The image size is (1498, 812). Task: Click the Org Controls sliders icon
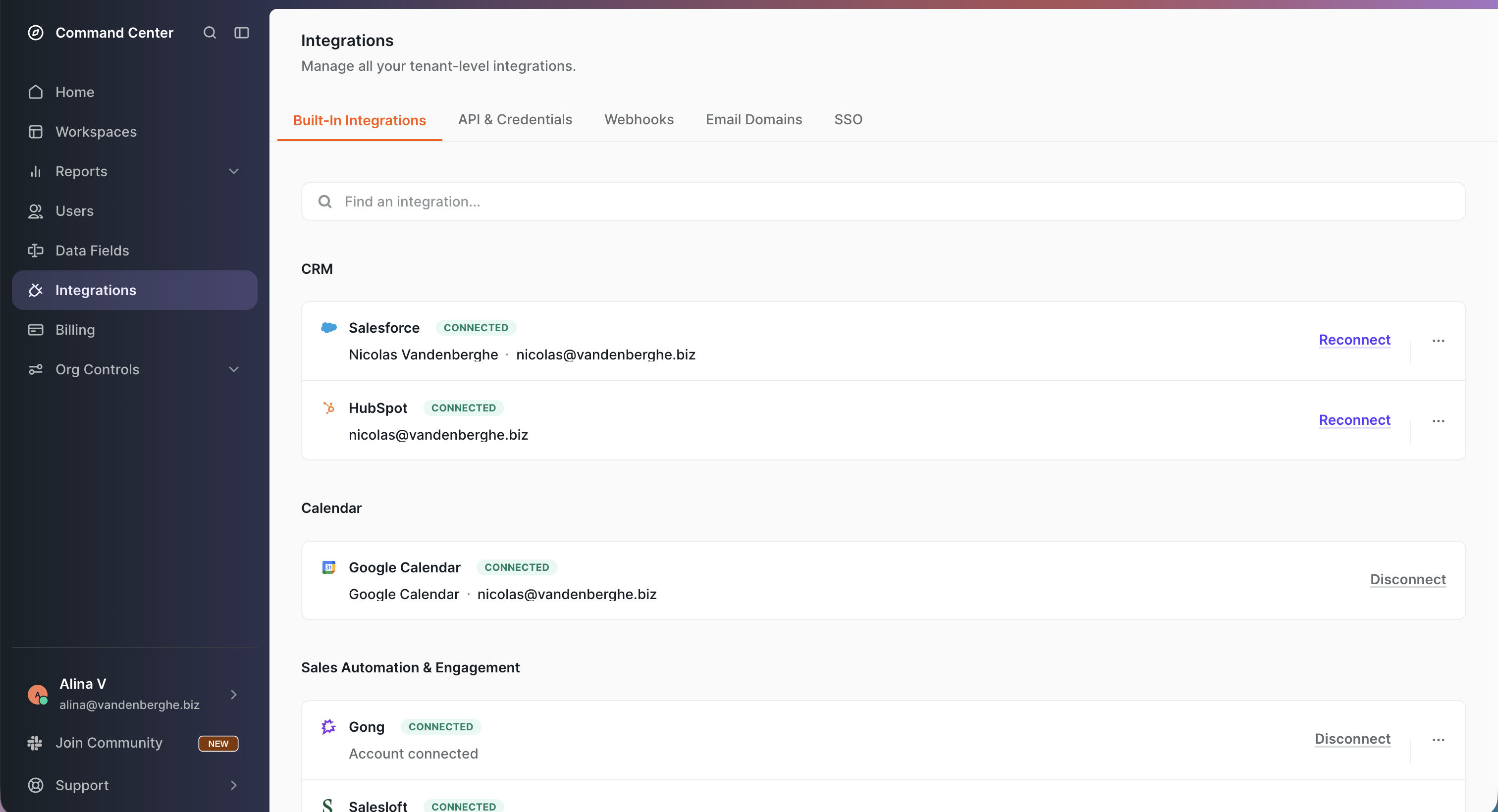coord(36,369)
